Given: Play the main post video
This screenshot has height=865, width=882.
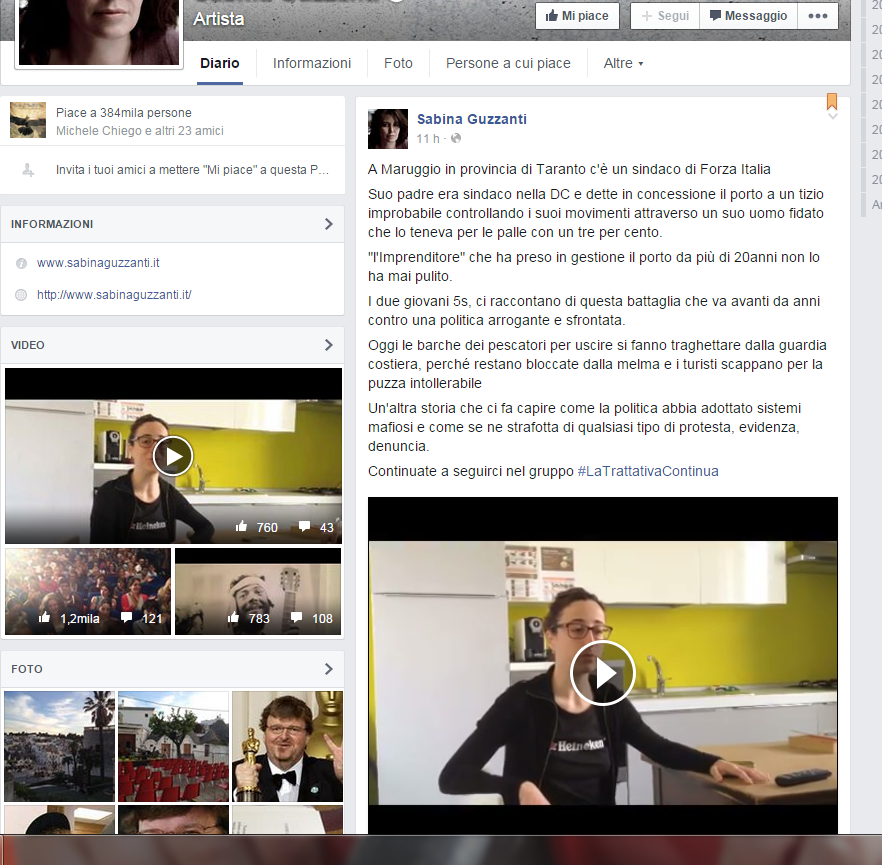Looking at the screenshot, I should (602, 673).
